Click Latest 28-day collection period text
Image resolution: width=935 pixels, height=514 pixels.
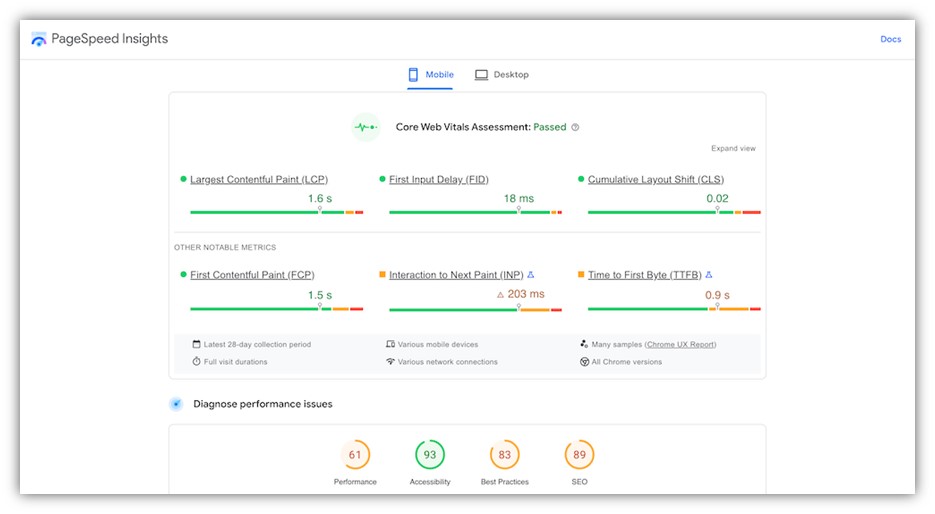[257, 345]
